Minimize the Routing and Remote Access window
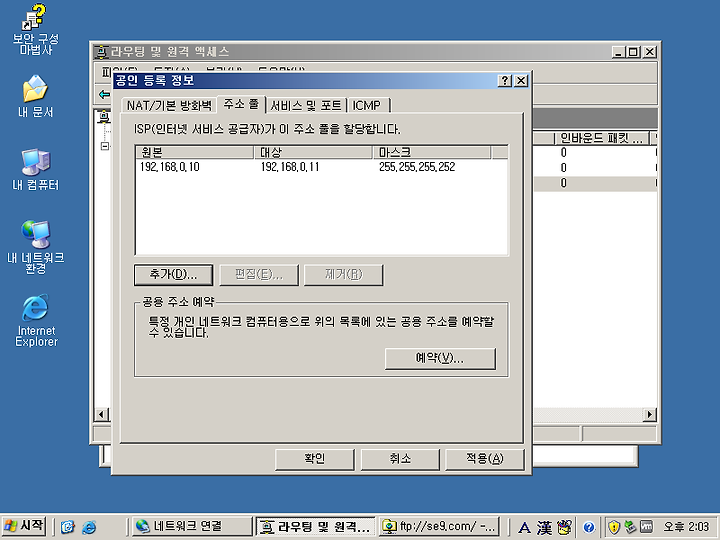The height and width of the screenshot is (540, 720). [619, 52]
